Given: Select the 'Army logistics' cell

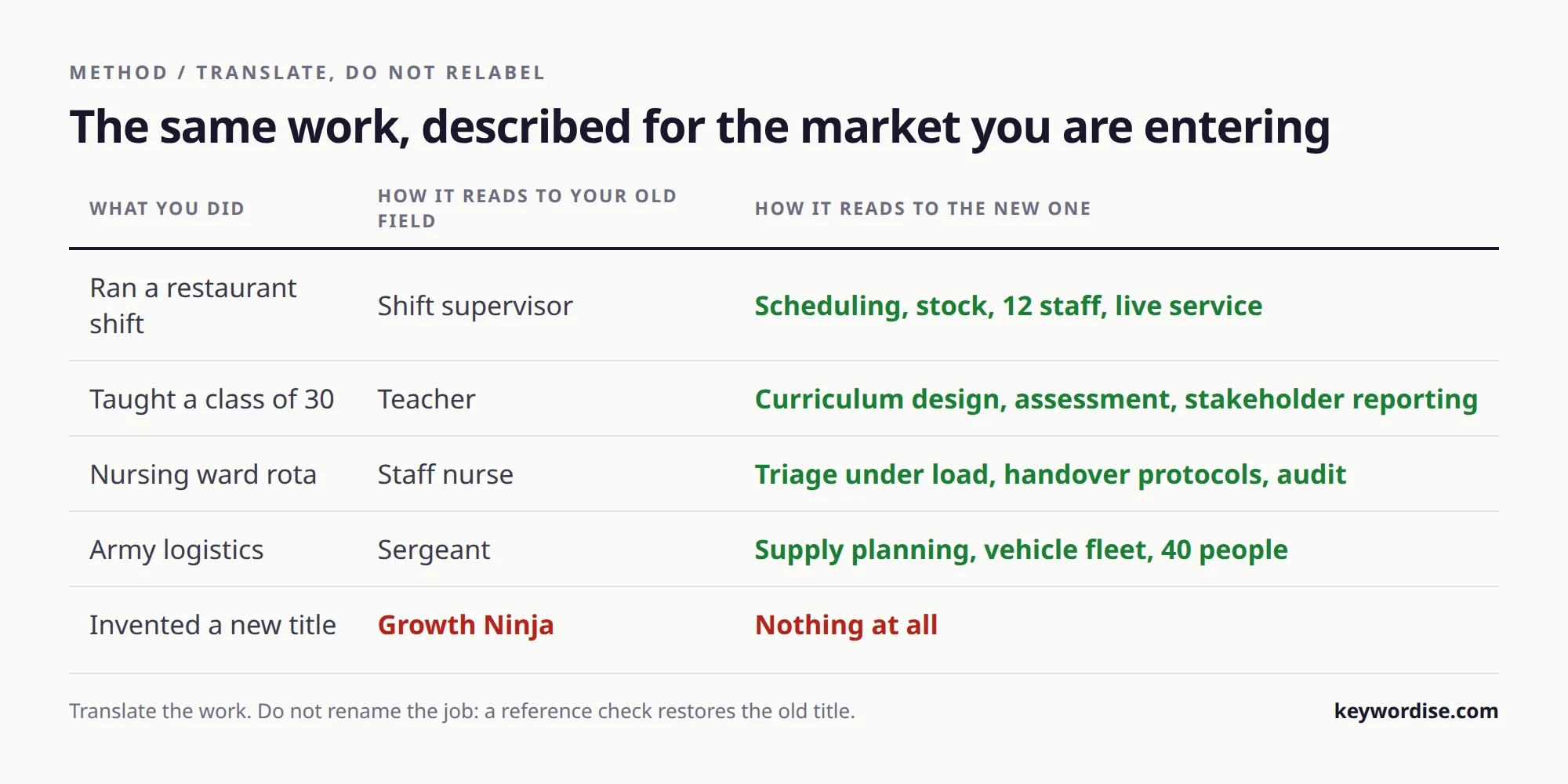Looking at the screenshot, I should (176, 550).
